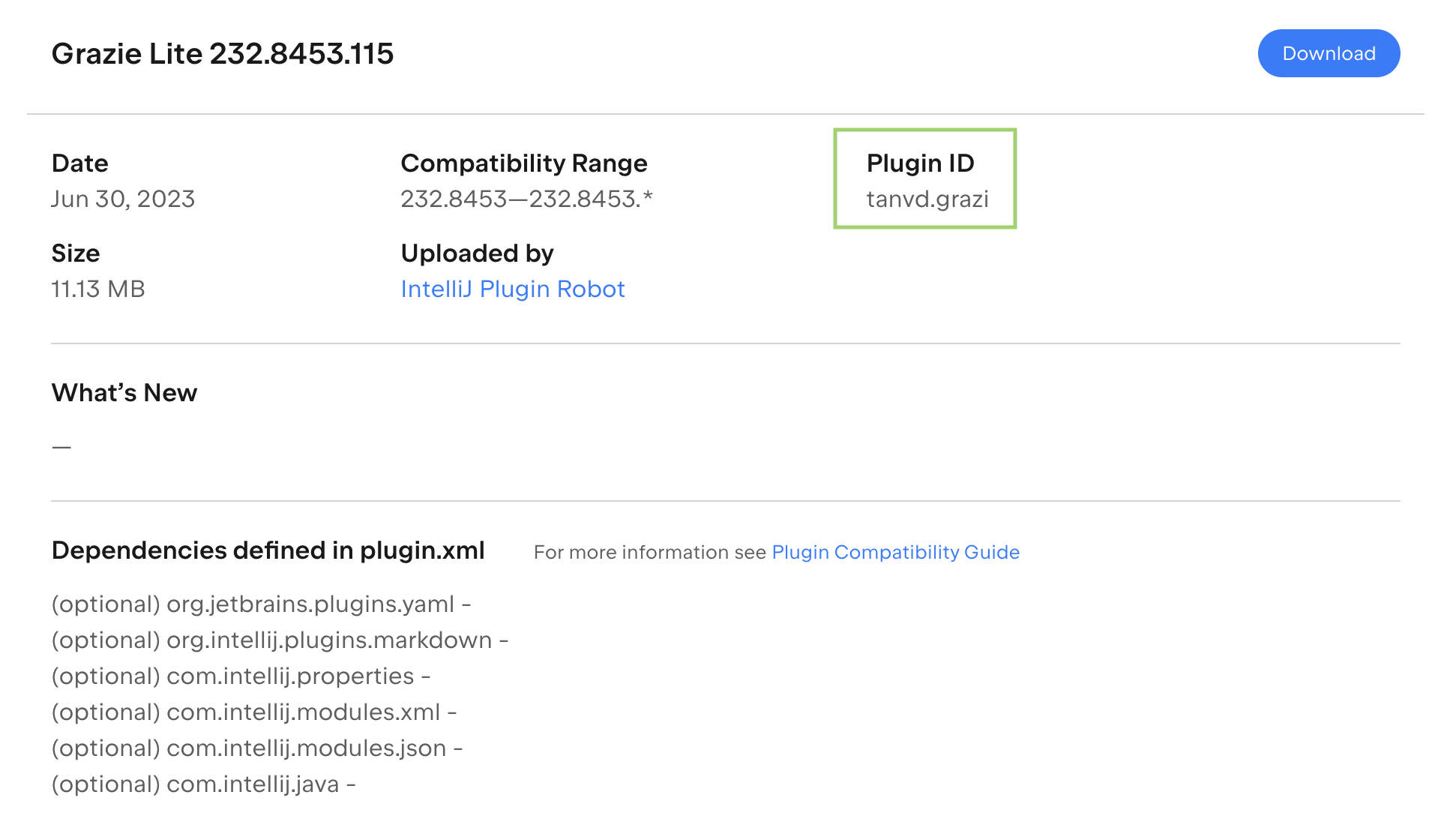Select the Uploaded by label
Image resolution: width=1456 pixels, height=822 pixels.
[x=478, y=253]
